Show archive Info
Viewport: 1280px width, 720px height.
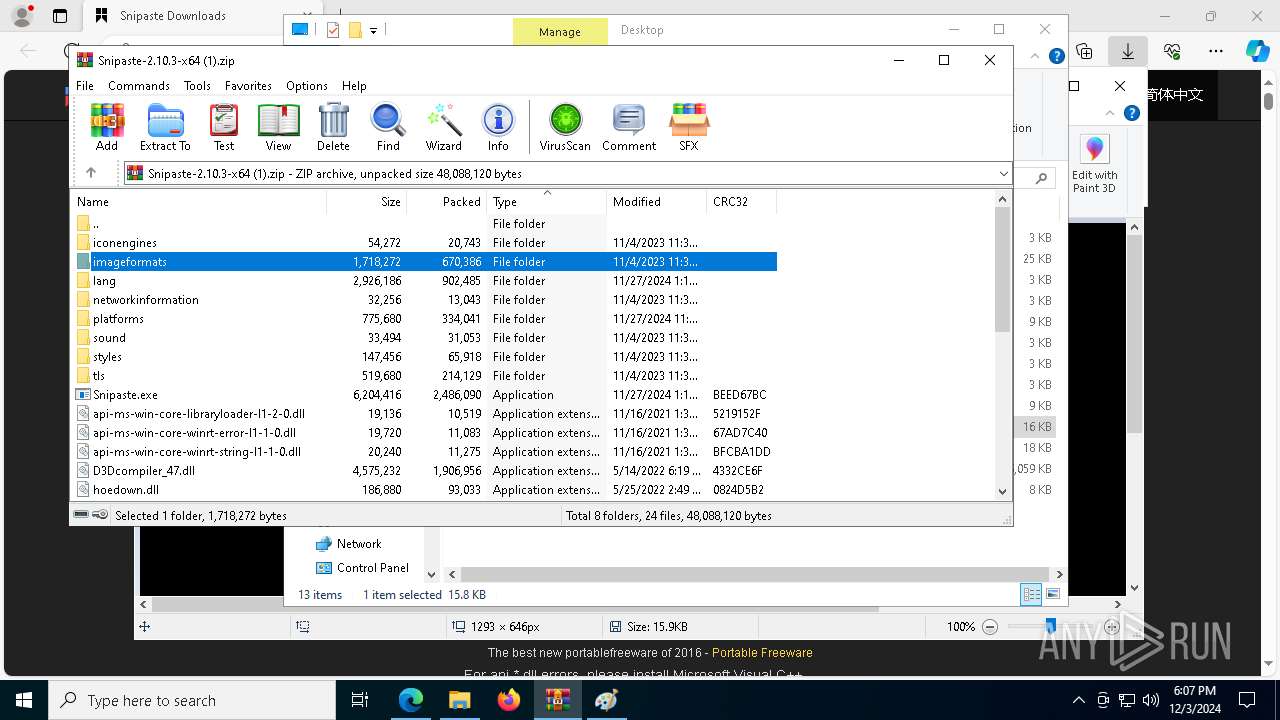point(498,127)
